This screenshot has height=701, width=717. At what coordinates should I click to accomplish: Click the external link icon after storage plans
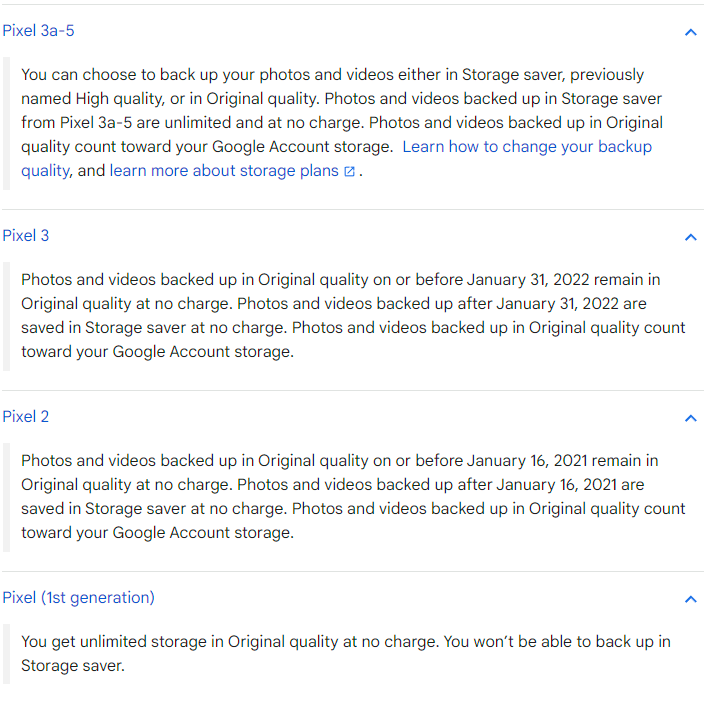click(349, 171)
